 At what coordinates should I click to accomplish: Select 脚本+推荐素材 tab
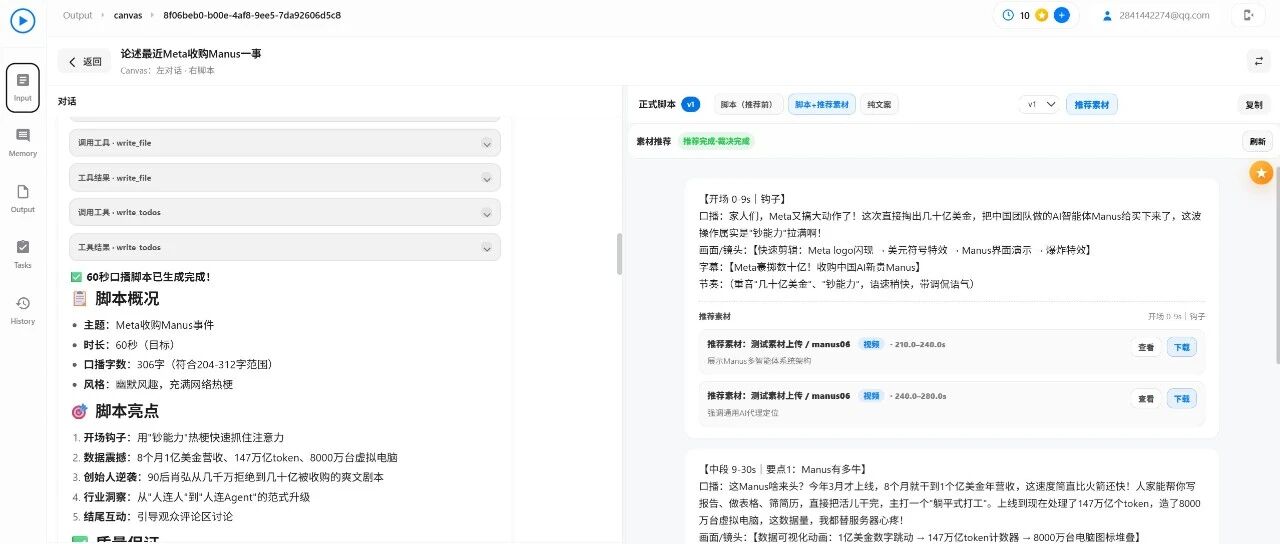pos(822,104)
